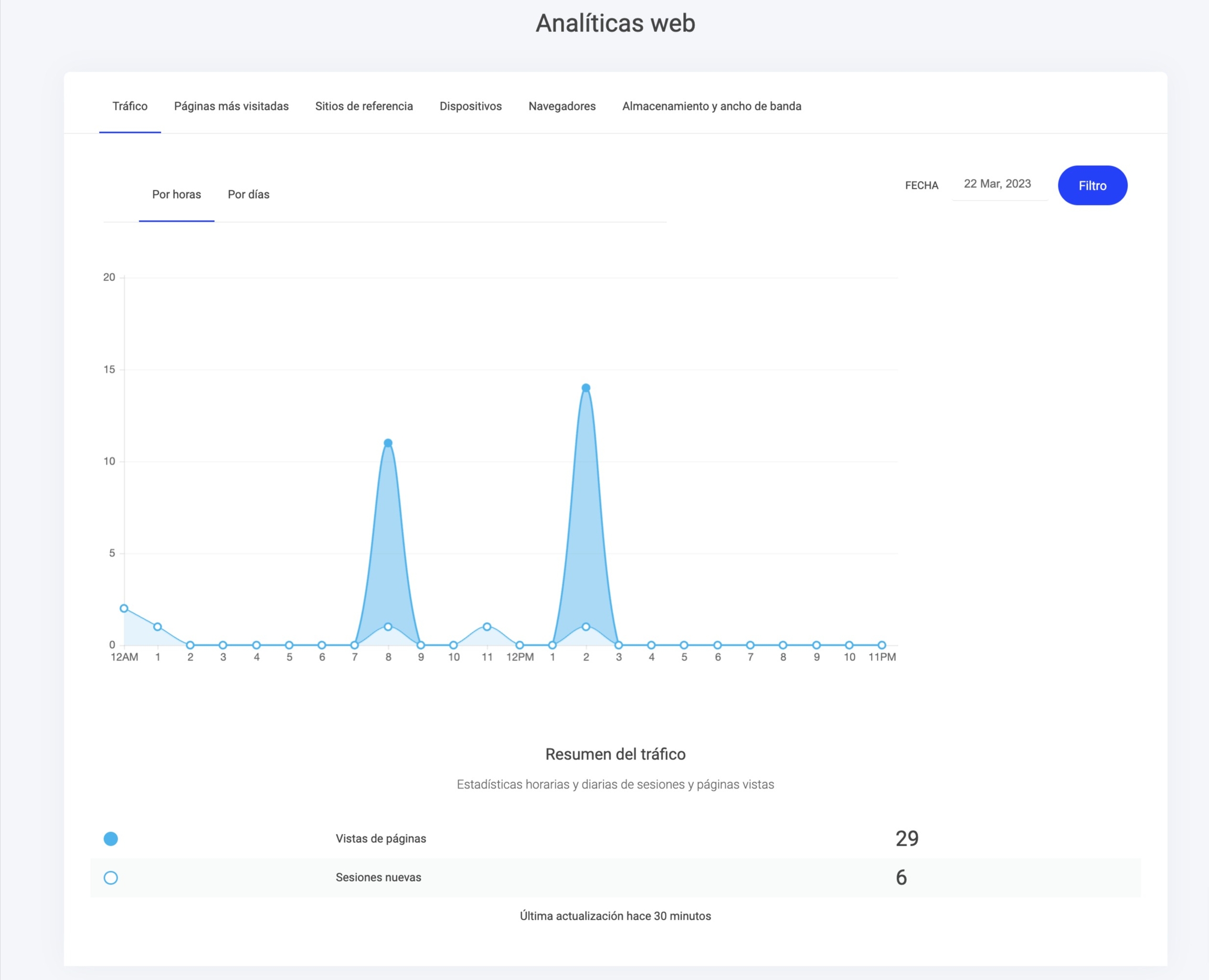Click the 11PM data point at chart end
1209x980 pixels.
coord(882,645)
